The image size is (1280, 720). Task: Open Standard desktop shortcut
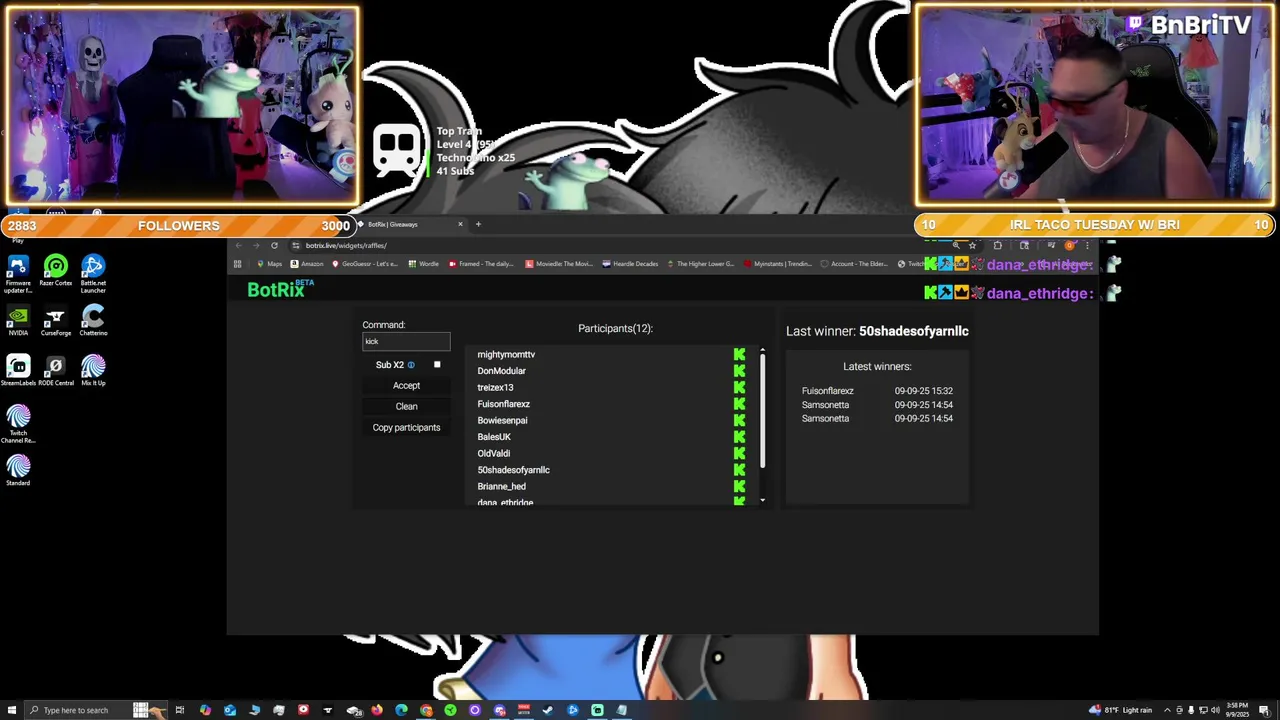pyautogui.click(x=17, y=470)
